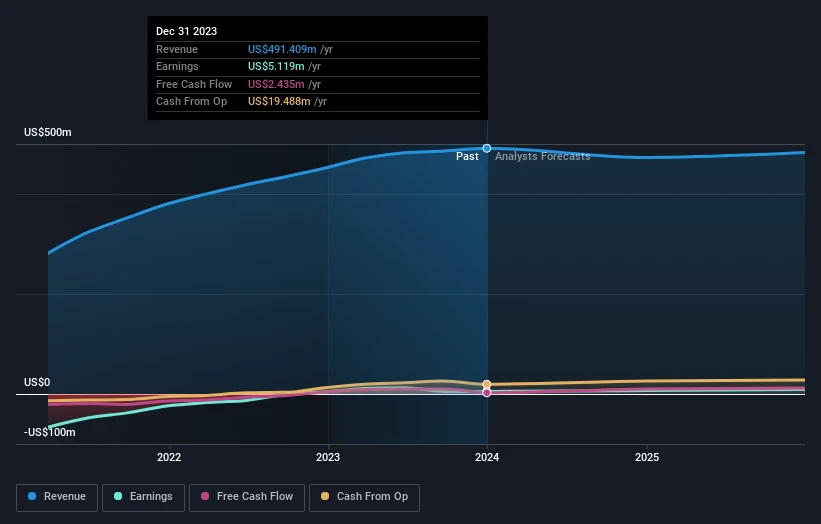This screenshot has width=821, height=524.
Task: Toggle Free Cash Flow series legend label
Action: pyautogui.click(x=255, y=496)
